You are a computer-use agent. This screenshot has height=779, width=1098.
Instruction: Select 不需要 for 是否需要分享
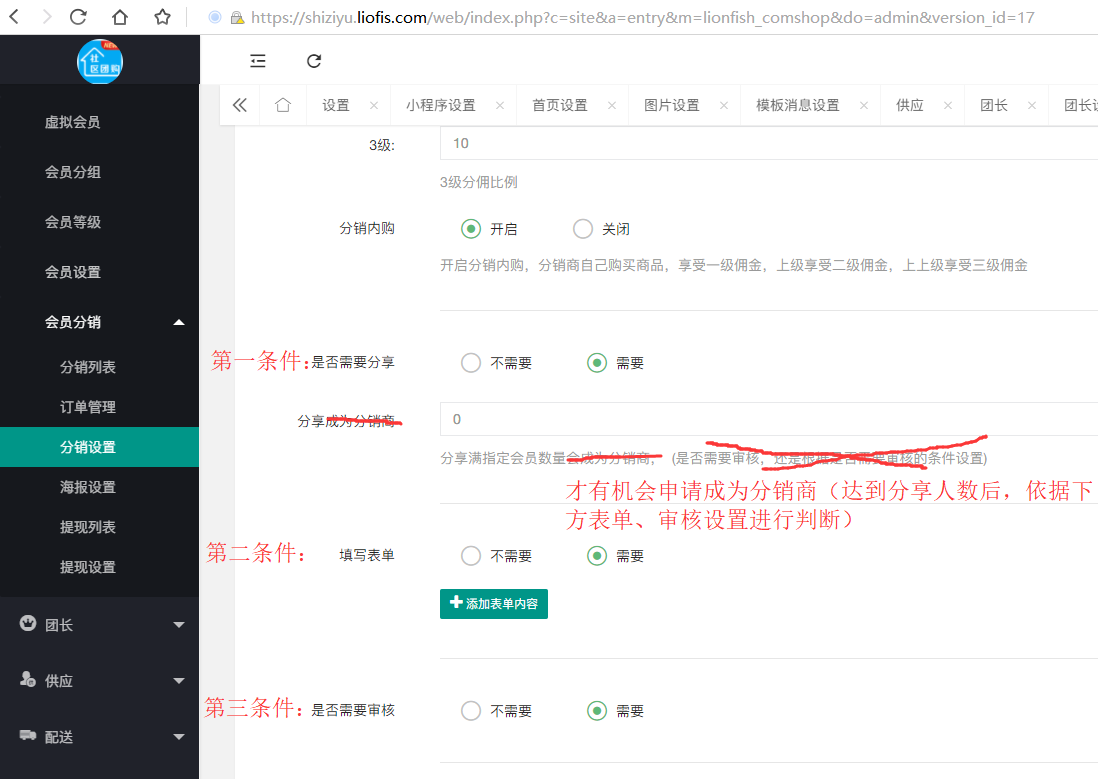pos(471,363)
